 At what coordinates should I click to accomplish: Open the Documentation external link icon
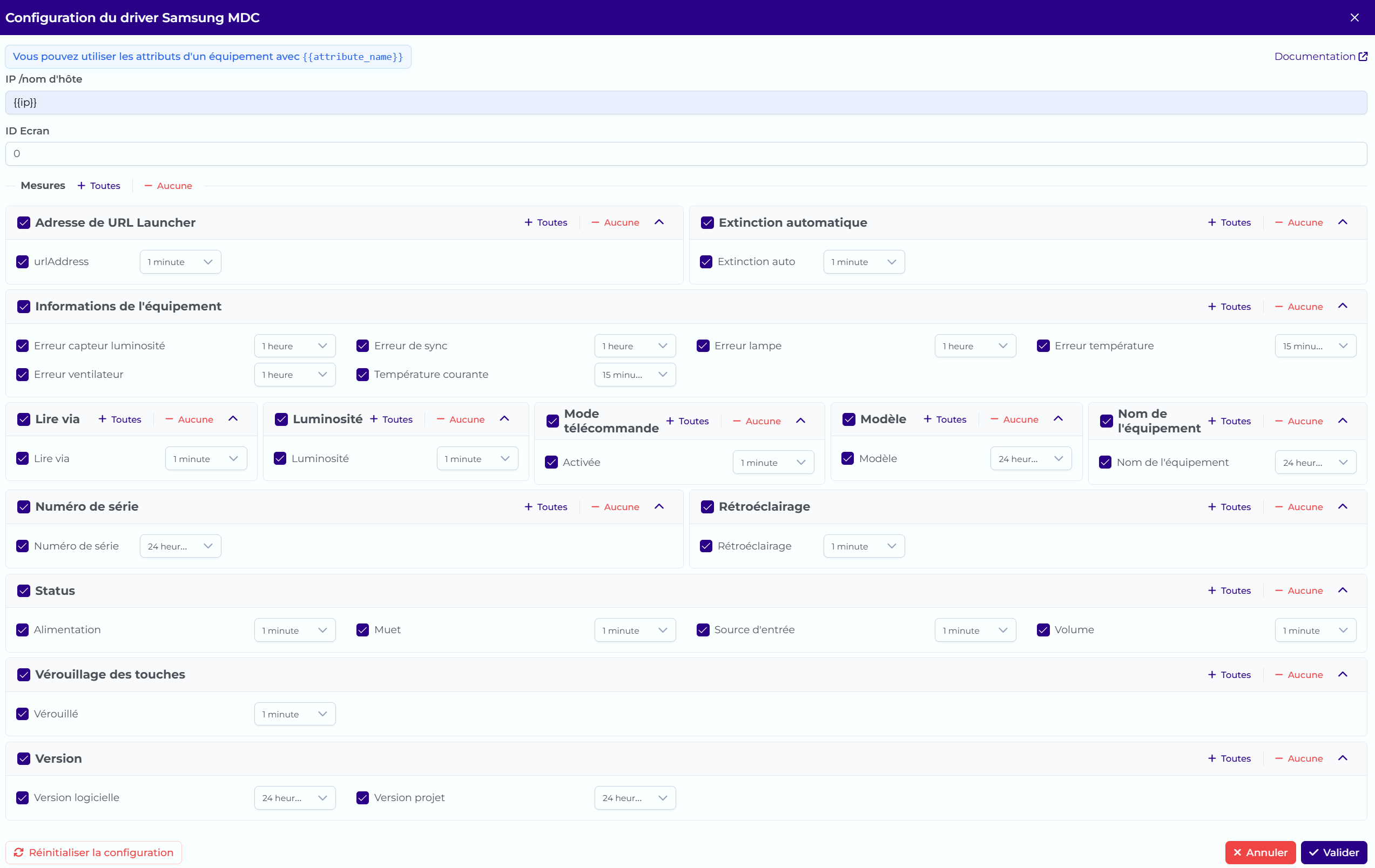[1363, 57]
